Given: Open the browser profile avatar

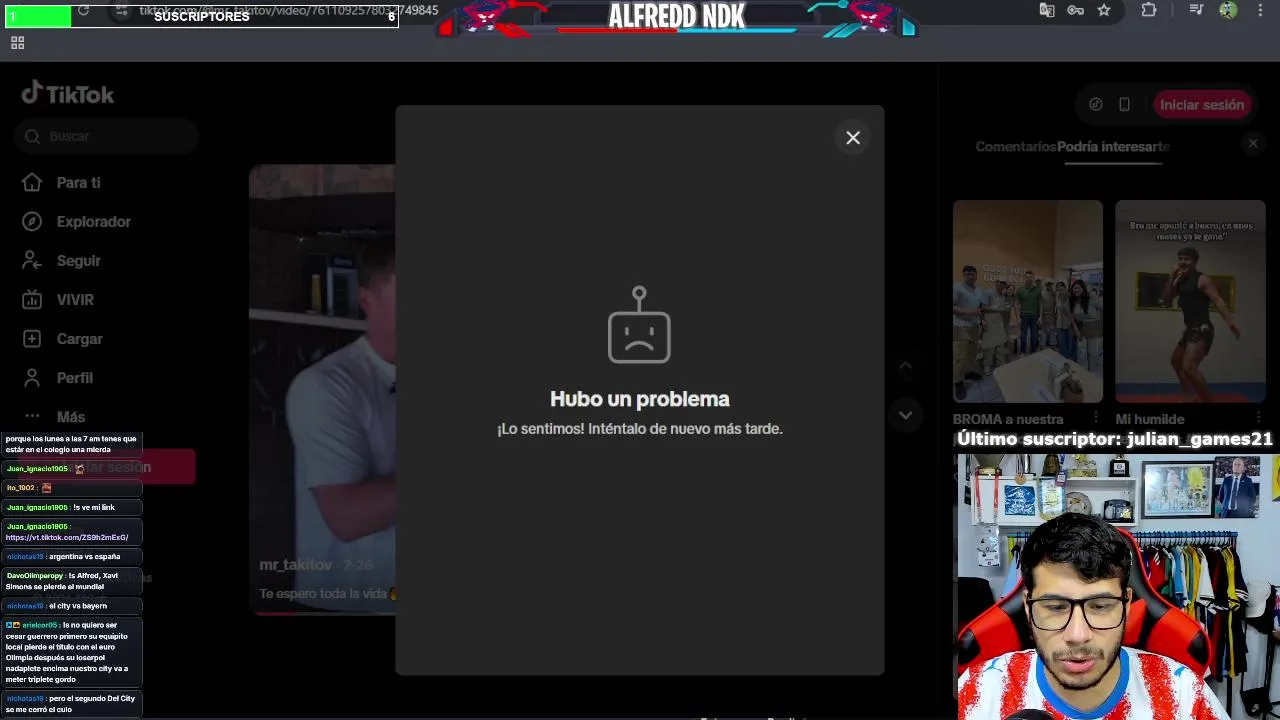Looking at the screenshot, I should (1228, 10).
